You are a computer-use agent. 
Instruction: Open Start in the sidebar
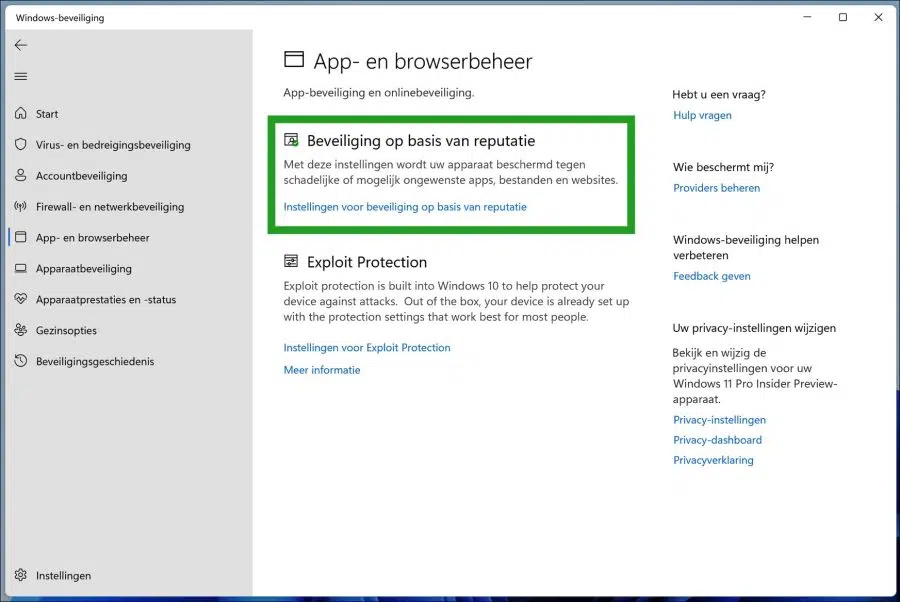pyautogui.click(x=46, y=114)
